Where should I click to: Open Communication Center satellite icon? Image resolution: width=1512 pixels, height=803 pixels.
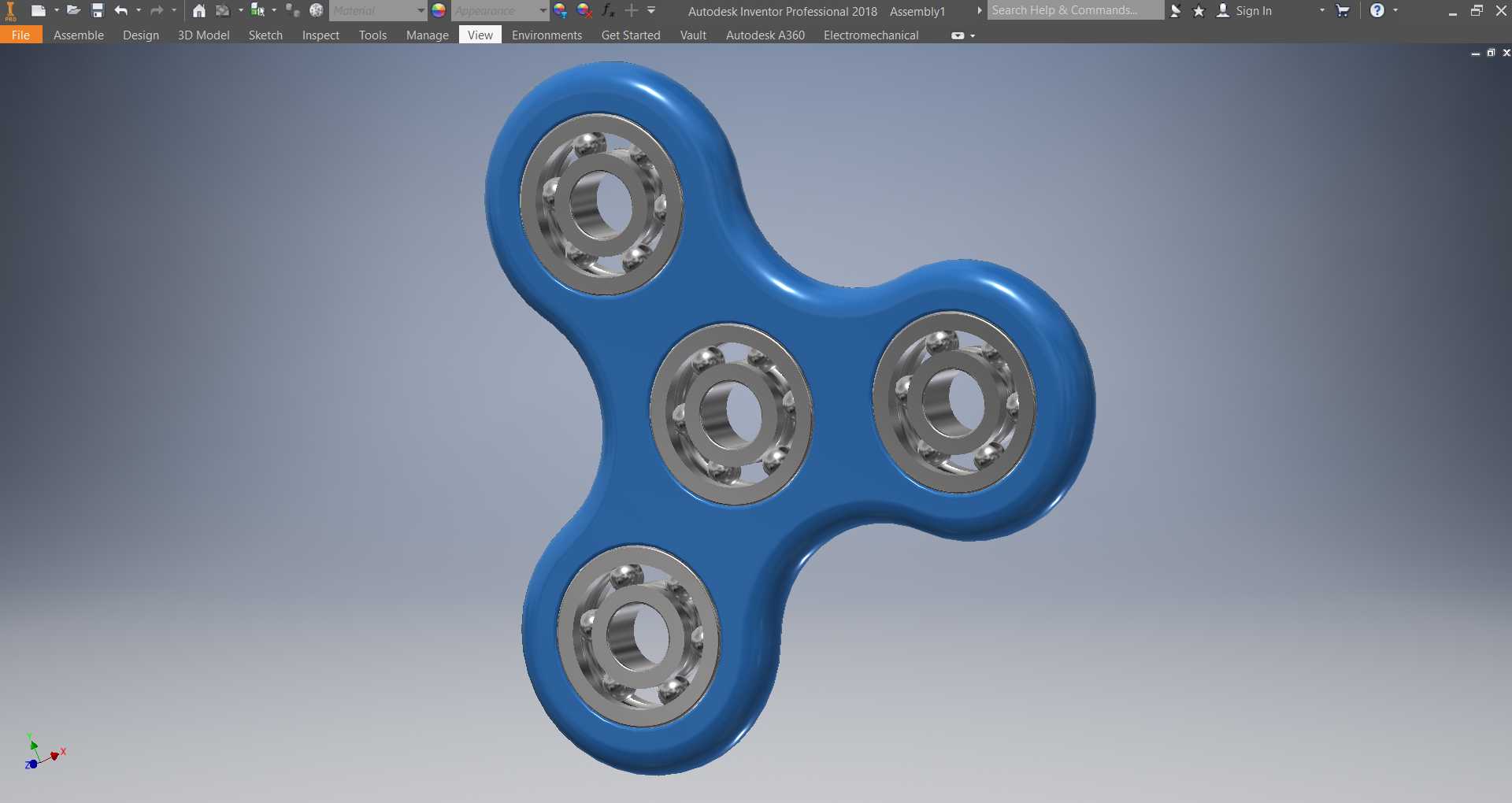(x=1176, y=10)
